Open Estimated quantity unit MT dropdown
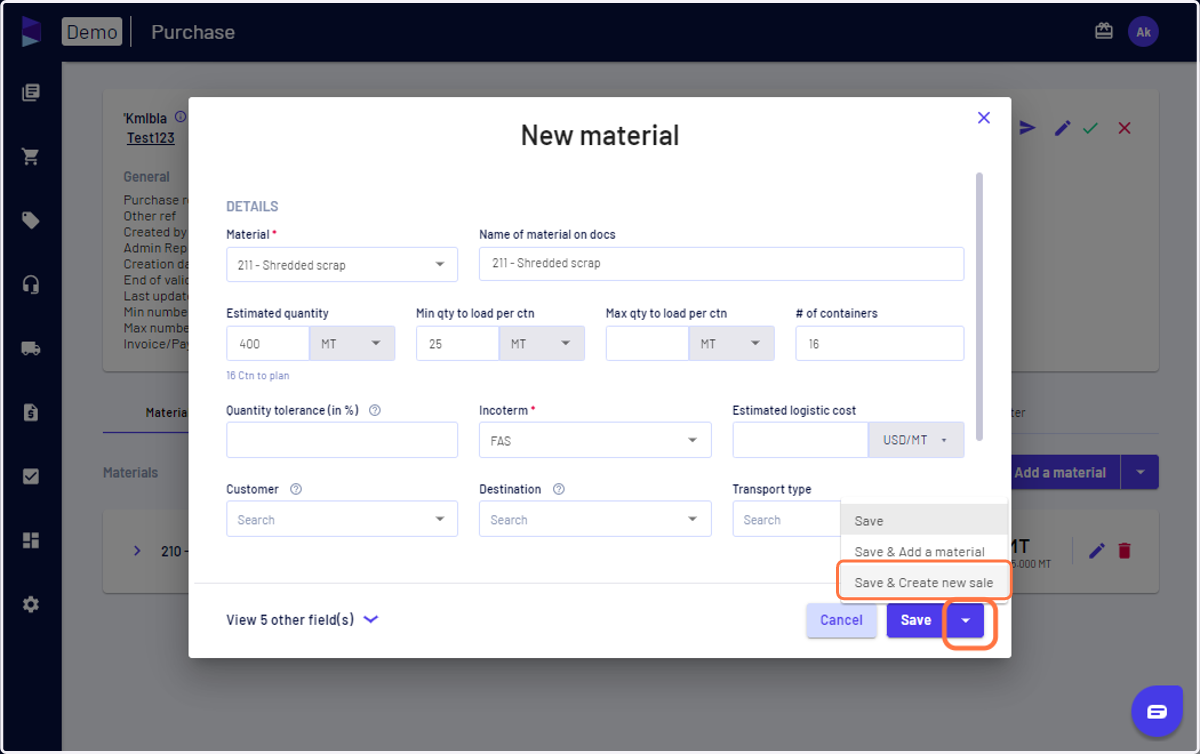Viewport: 1200px width, 754px height. pos(352,344)
